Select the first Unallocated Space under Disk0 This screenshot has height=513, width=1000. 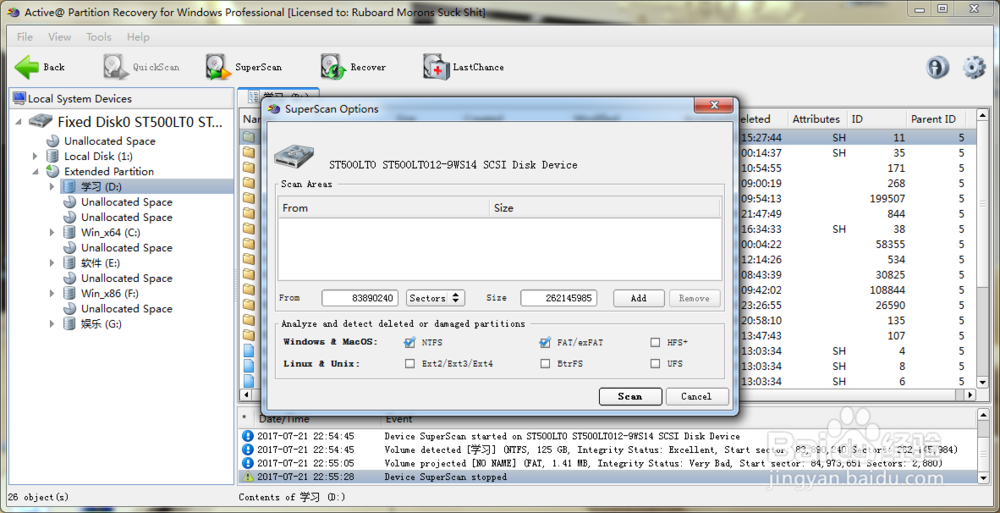(110, 141)
